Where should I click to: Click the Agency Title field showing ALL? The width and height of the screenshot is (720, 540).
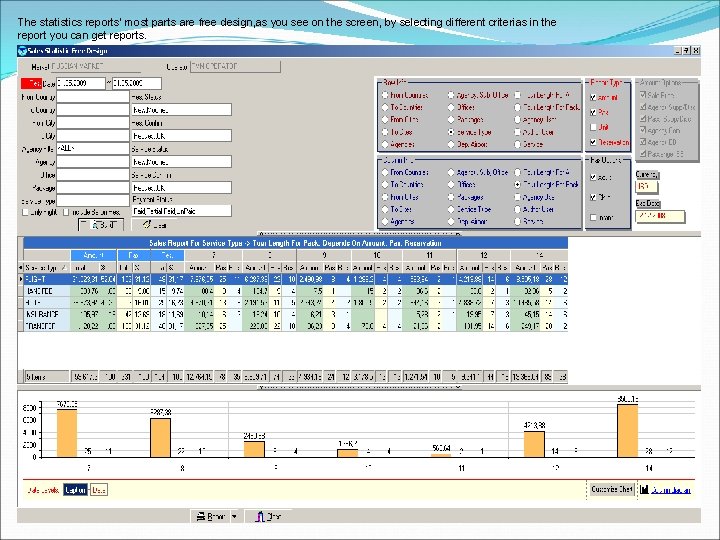[x=93, y=149]
